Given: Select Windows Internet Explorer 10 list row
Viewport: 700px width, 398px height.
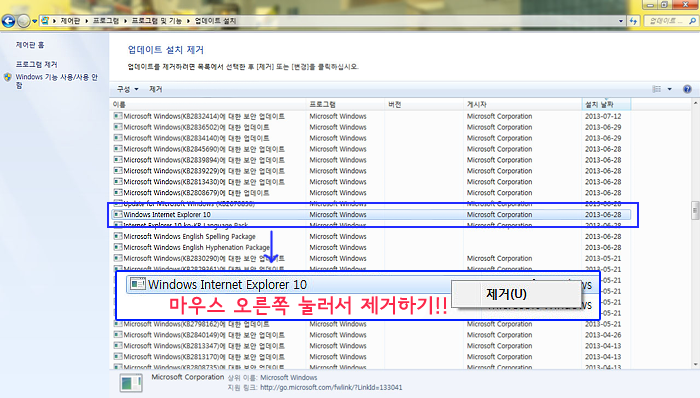Looking at the screenshot, I should click(371, 215).
